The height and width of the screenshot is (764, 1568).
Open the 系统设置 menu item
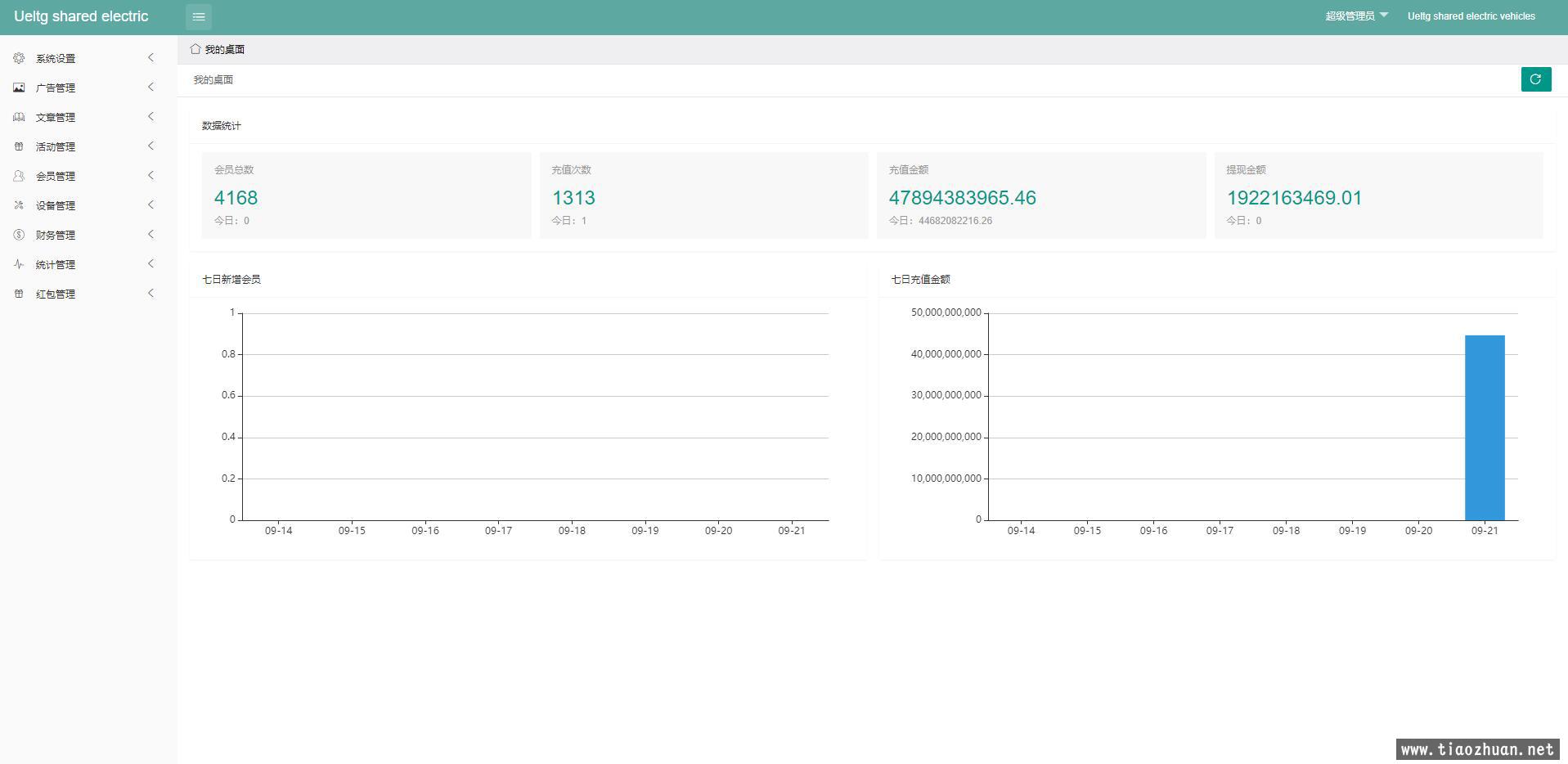88,58
